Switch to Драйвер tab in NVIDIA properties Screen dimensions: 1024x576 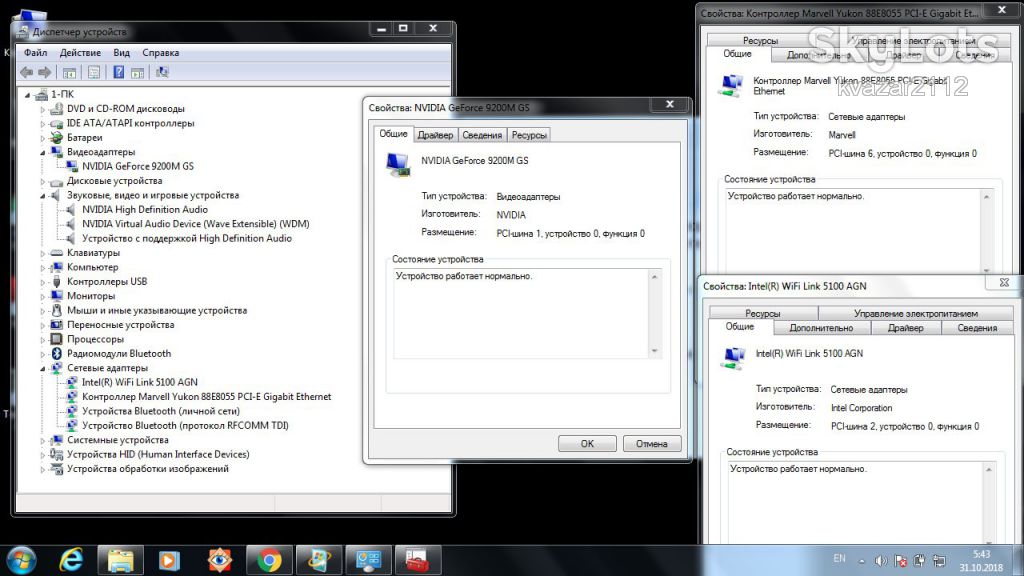click(436, 135)
